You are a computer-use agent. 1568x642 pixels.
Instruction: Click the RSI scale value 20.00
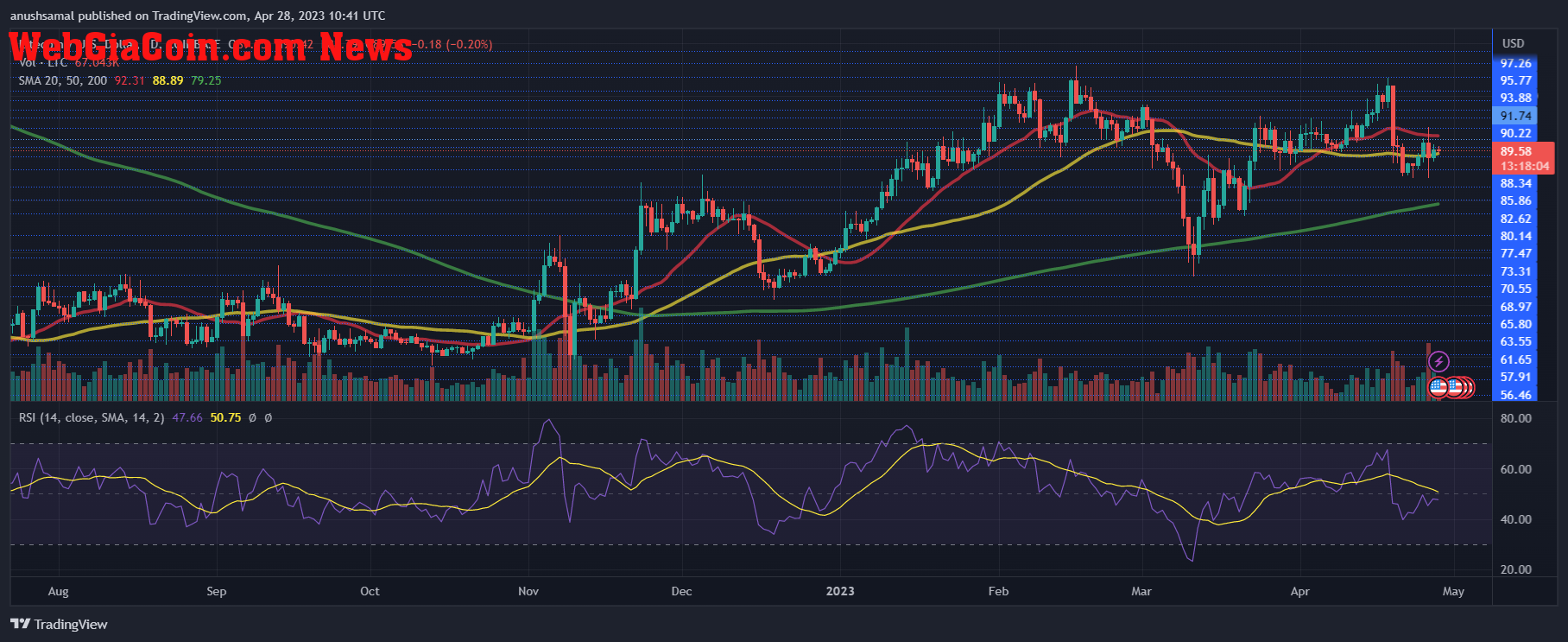(x=1516, y=569)
